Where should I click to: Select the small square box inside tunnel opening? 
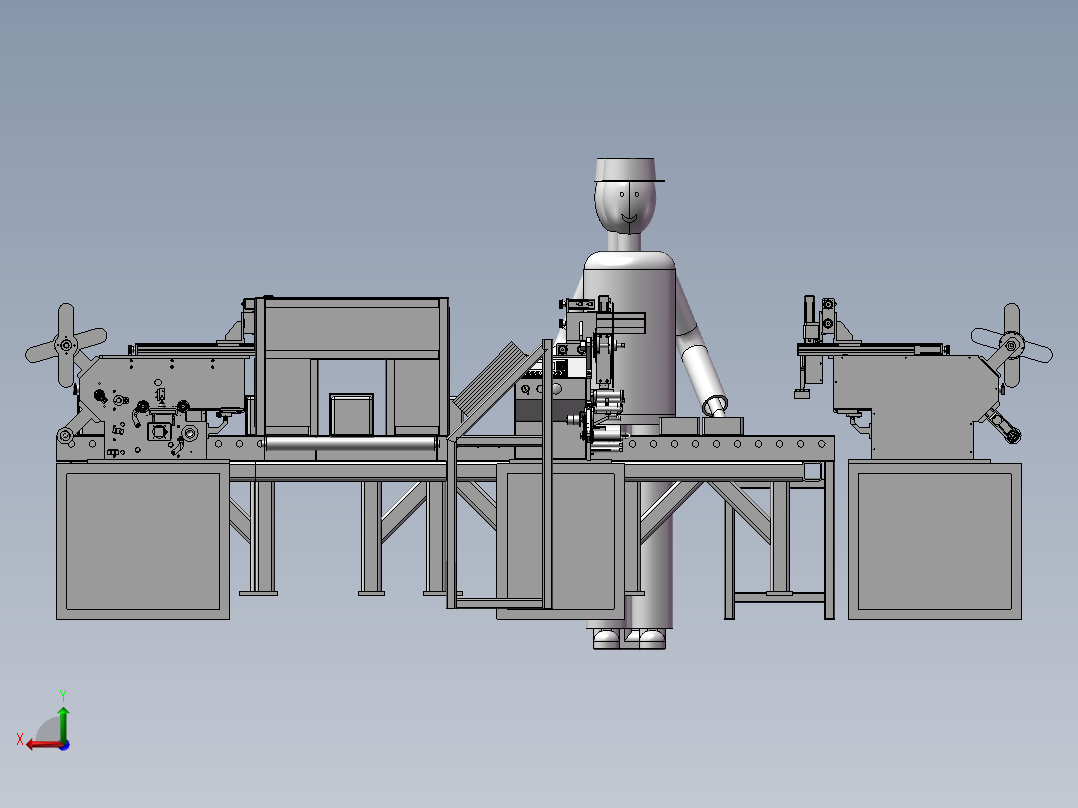click(352, 414)
